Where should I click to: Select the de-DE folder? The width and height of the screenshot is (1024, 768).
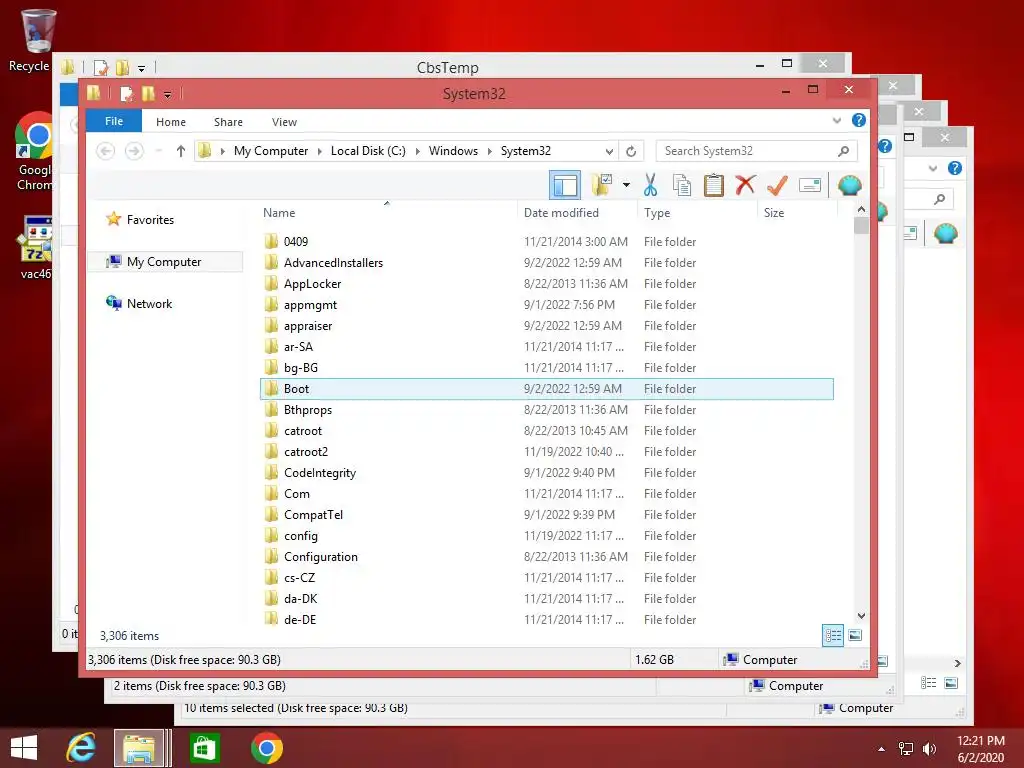[x=547, y=619]
